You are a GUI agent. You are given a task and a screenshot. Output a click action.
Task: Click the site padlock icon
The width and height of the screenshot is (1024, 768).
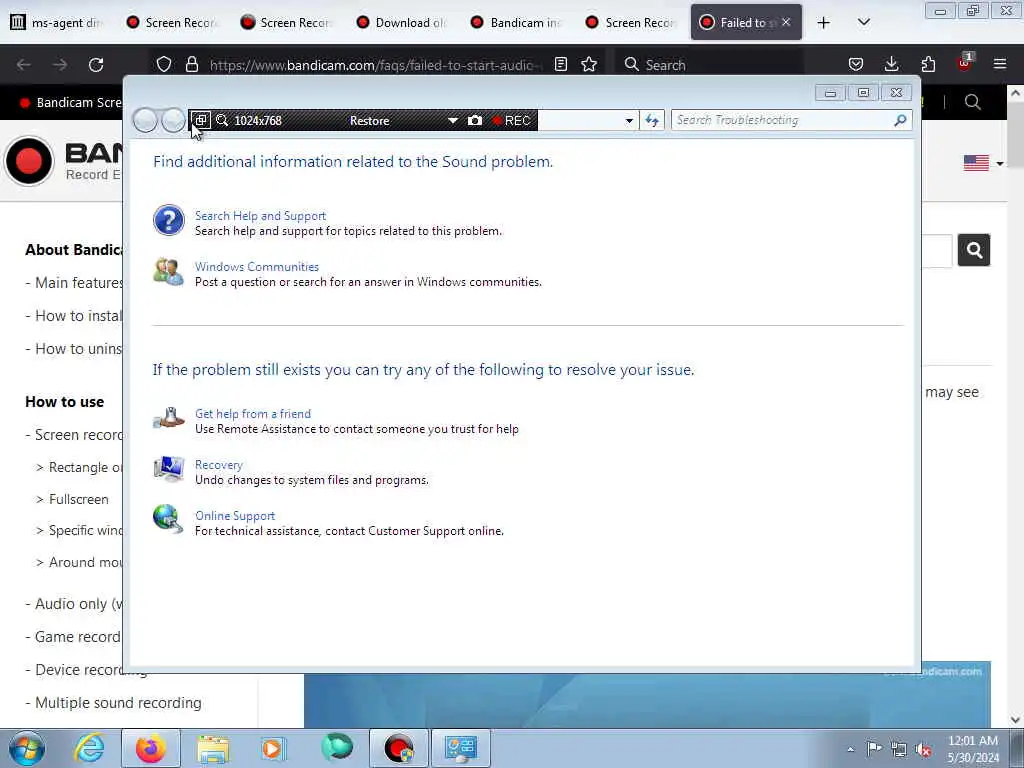(191, 65)
